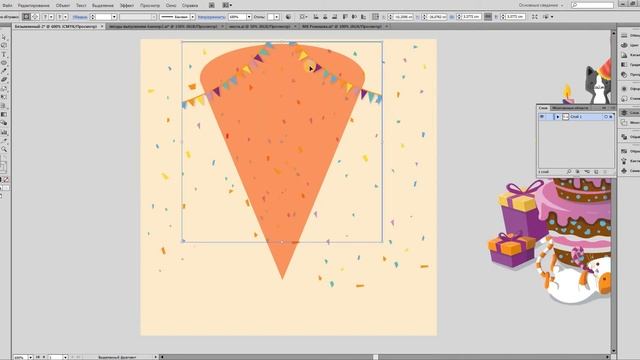Open the Выделение menu
The height and width of the screenshot is (360, 640).
pos(102,6)
